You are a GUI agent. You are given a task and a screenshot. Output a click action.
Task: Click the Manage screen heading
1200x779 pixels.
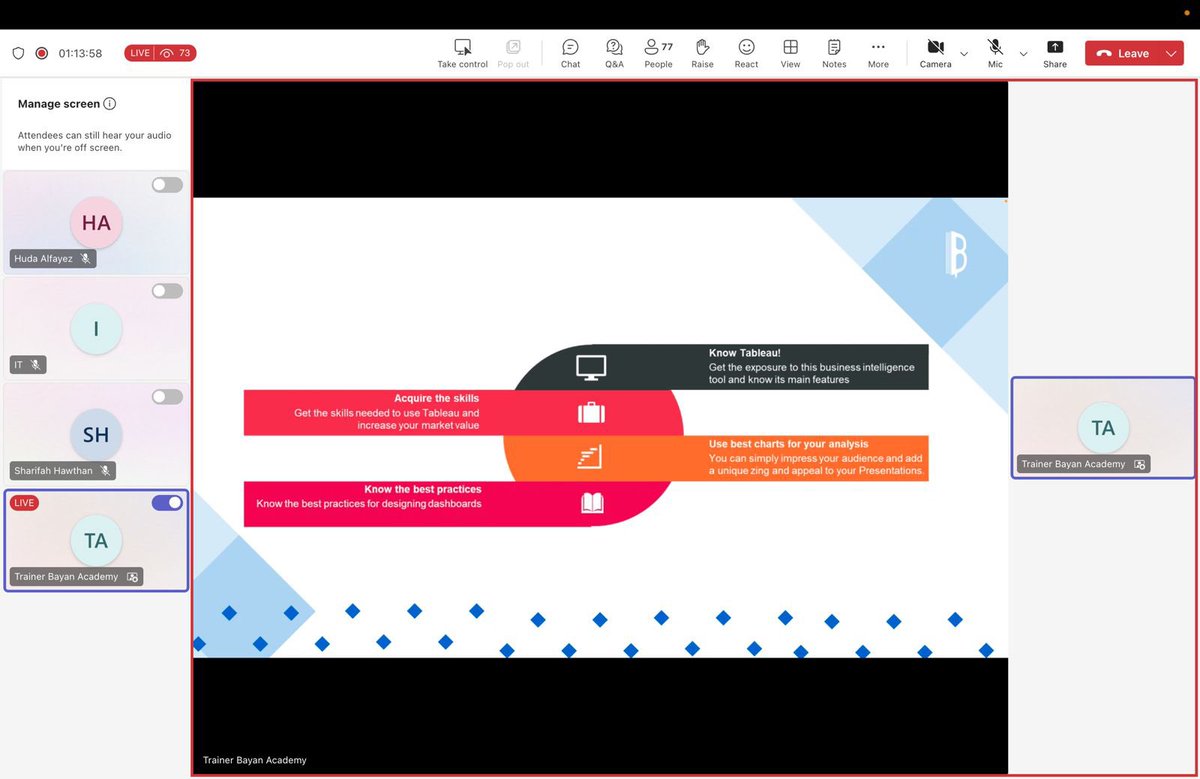pyautogui.click(x=59, y=104)
